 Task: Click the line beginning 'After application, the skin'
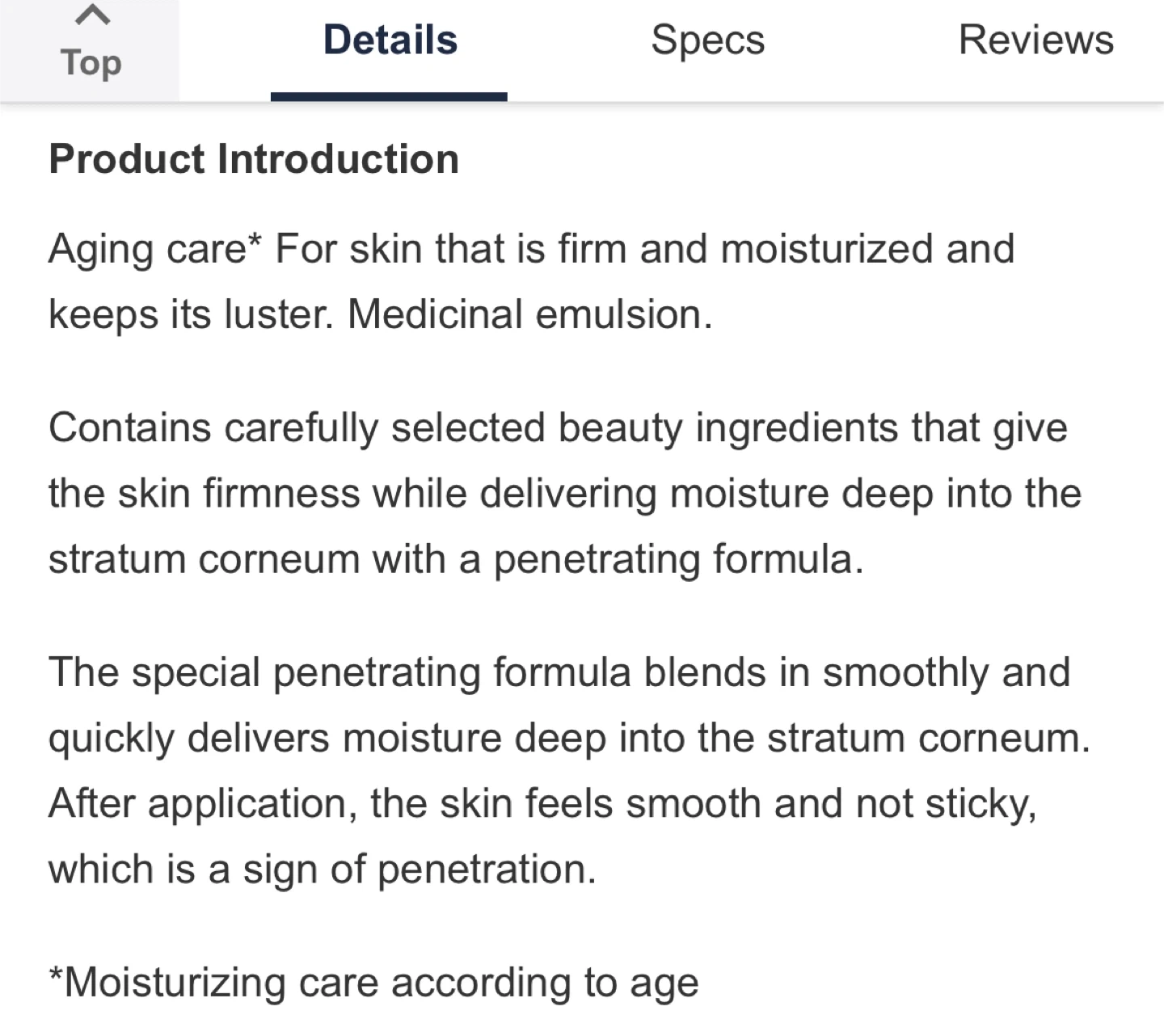pyautogui.click(x=542, y=805)
